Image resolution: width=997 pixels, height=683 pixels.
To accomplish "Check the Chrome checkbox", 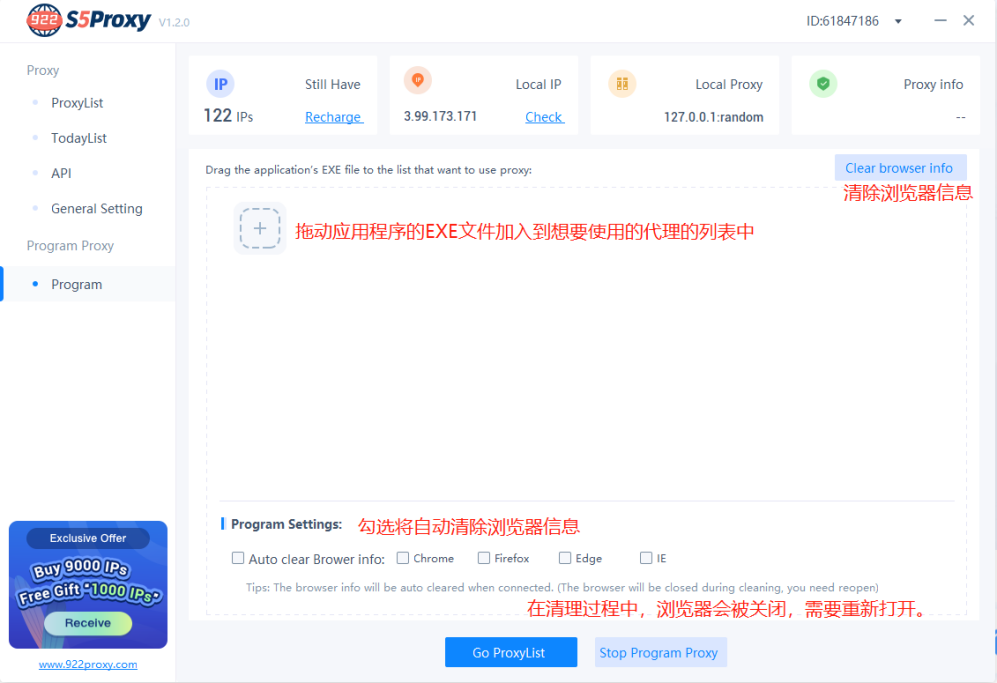I will 402,558.
